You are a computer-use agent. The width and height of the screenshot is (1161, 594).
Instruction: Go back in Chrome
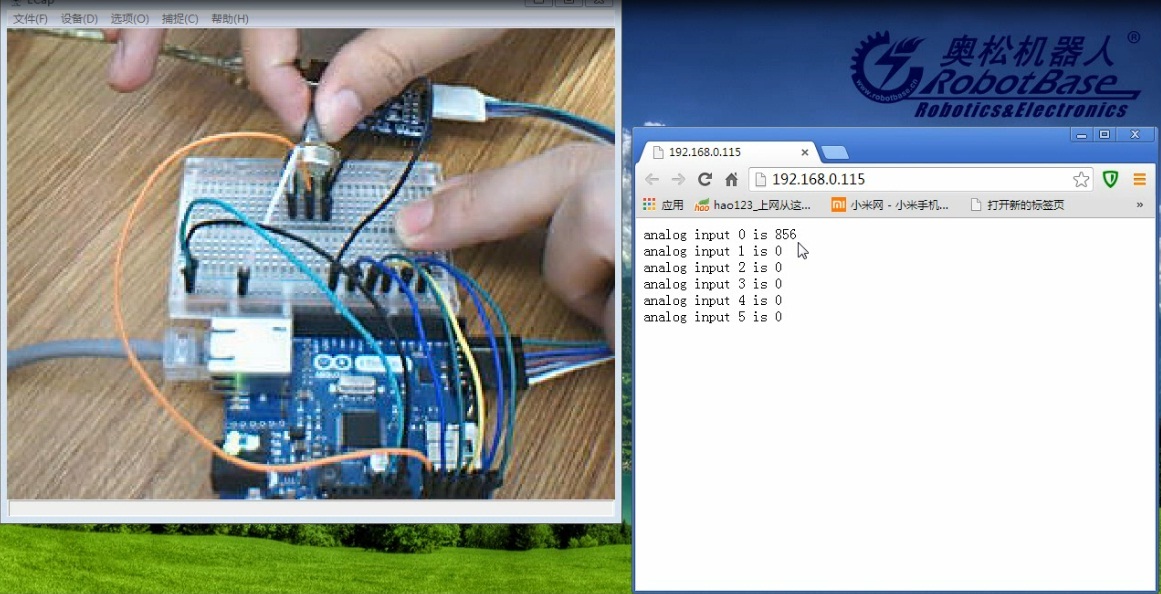pyautogui.click(x=652, y=179)
